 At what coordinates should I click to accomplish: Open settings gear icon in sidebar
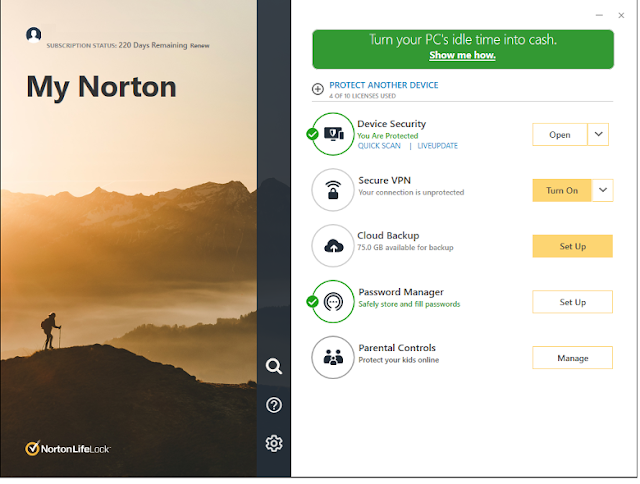(x=273, y=443)
